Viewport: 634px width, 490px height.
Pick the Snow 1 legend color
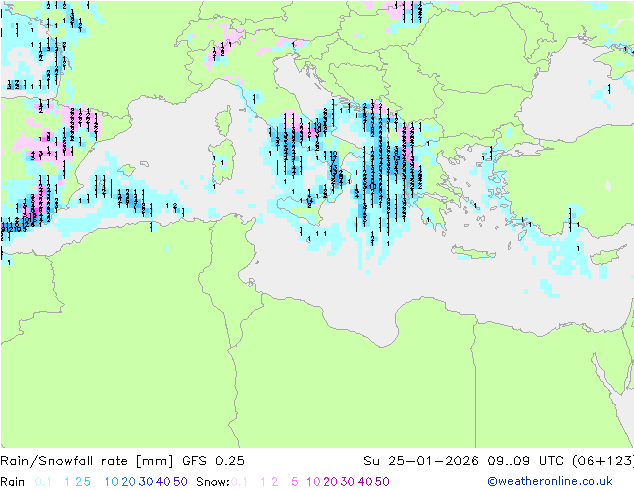click(263, 482)
